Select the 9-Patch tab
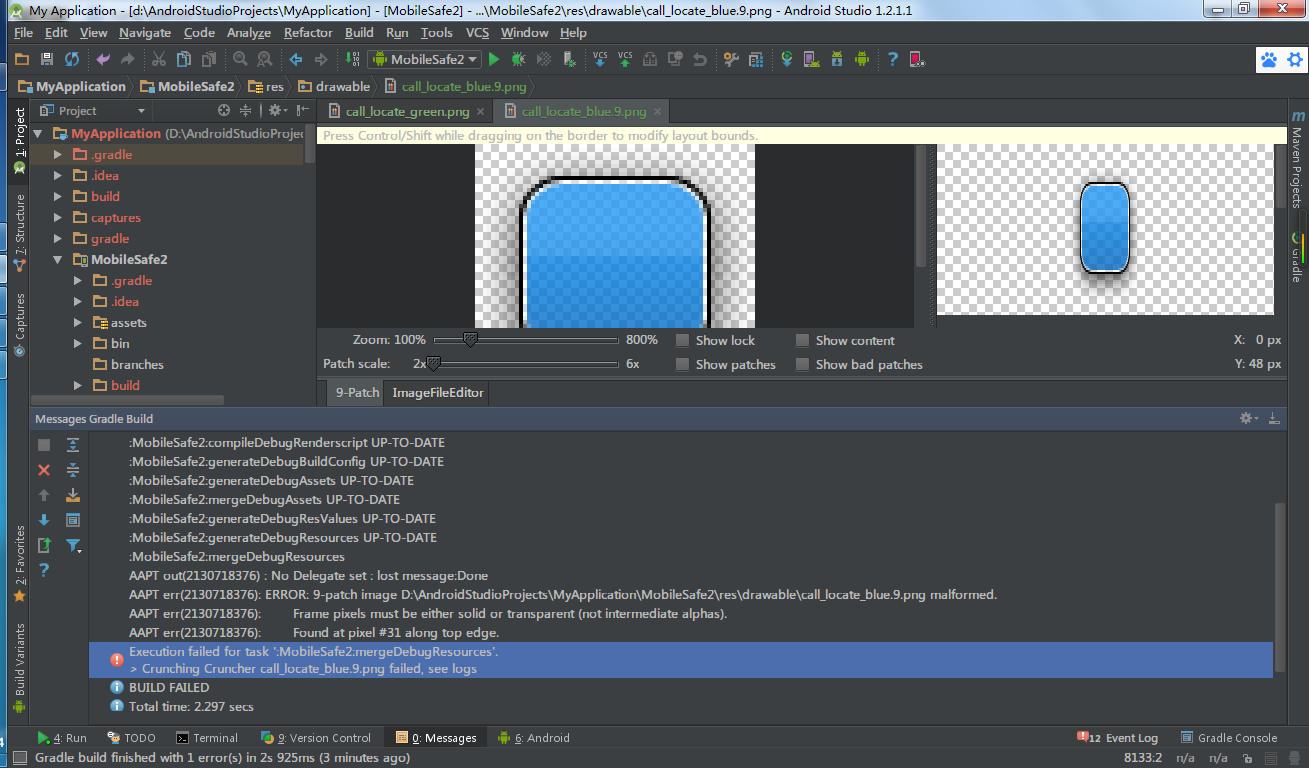Viewport: 1309px width, 768px height. coord(357,393)
